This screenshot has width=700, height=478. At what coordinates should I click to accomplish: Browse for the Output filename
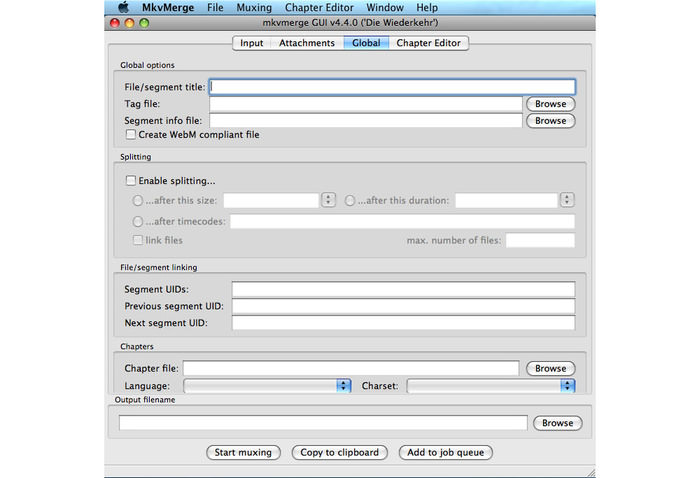(x=558, y=423)
